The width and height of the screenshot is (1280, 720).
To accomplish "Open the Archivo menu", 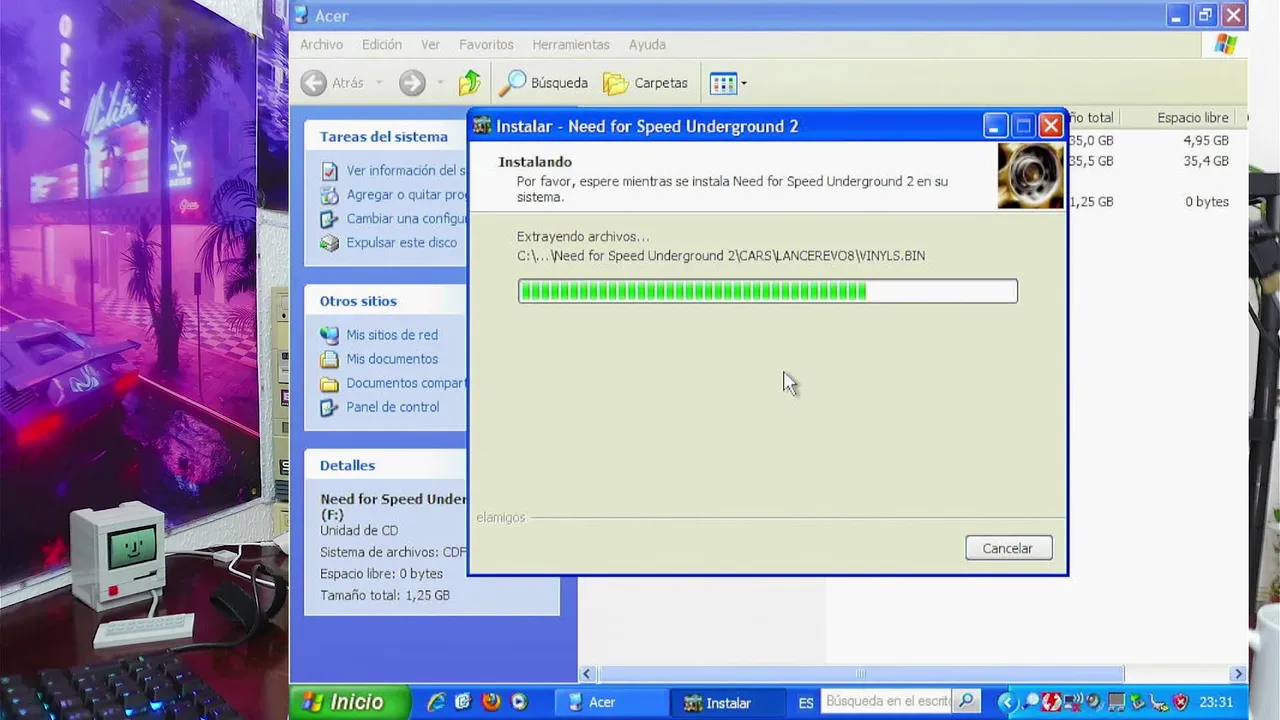I will tap(321, 45).
